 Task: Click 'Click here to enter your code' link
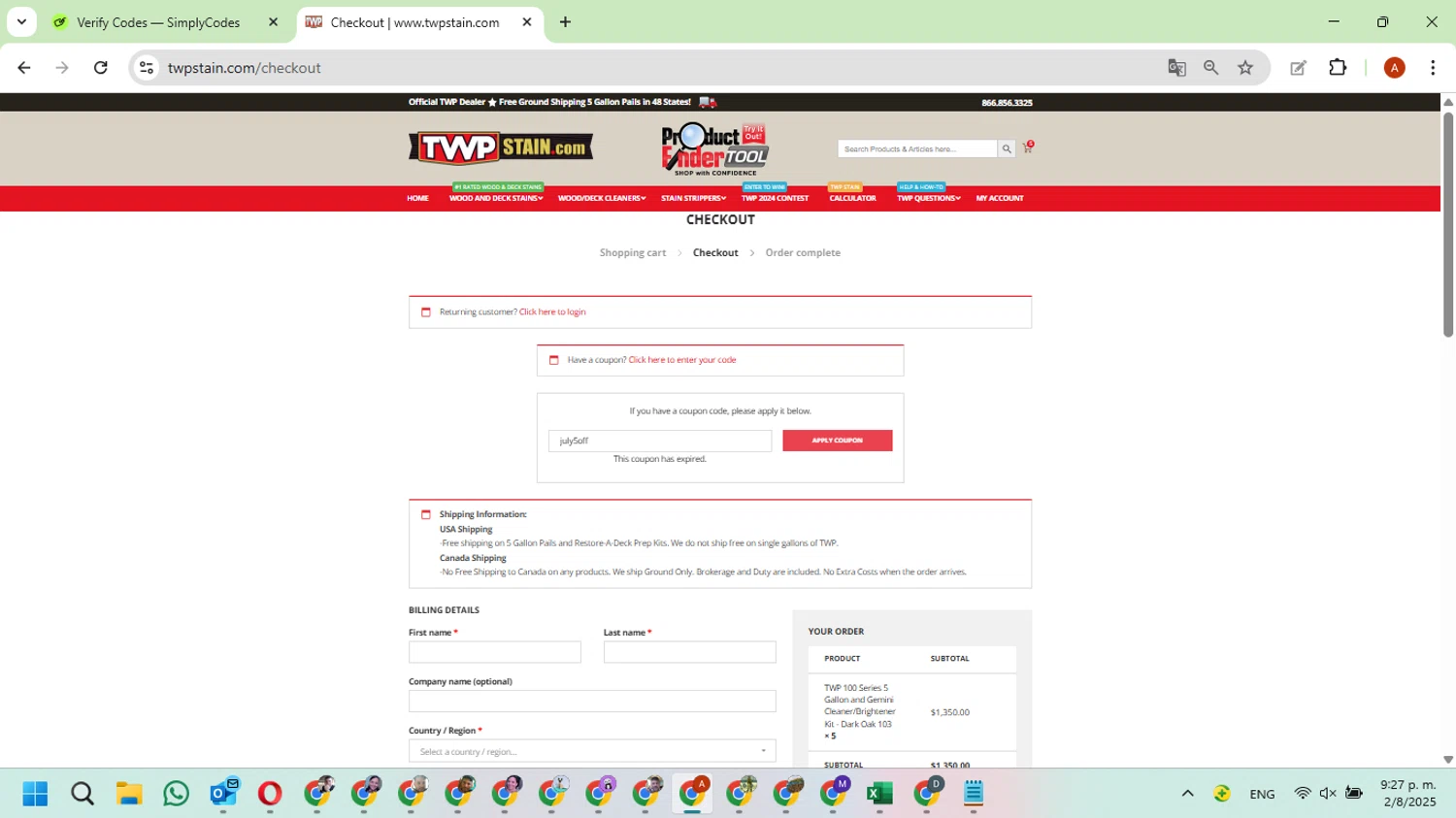point(682,360)
